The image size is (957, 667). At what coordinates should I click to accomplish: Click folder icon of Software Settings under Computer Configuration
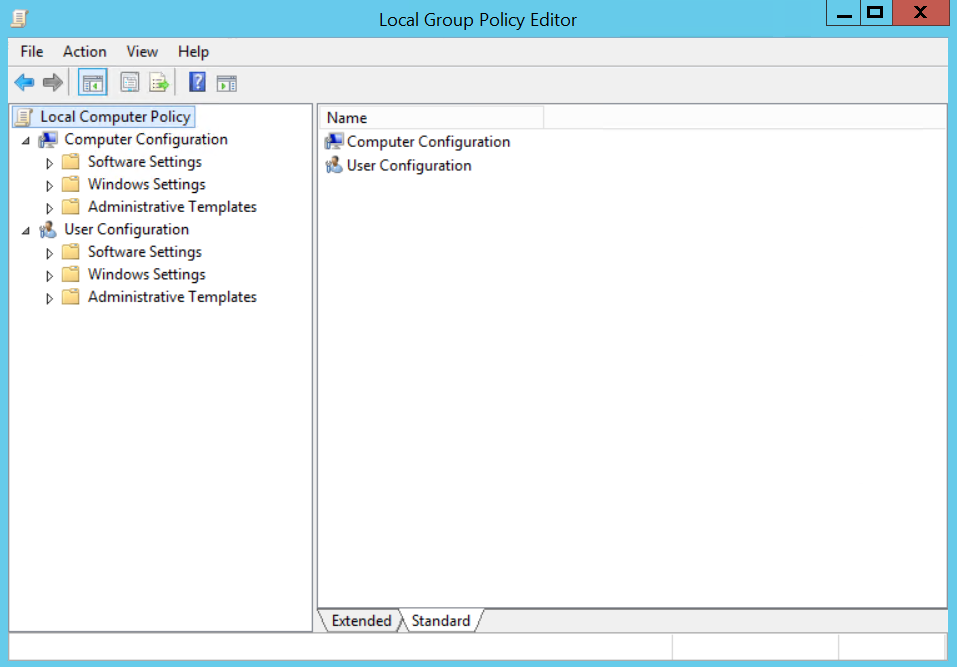click(71, 162)
